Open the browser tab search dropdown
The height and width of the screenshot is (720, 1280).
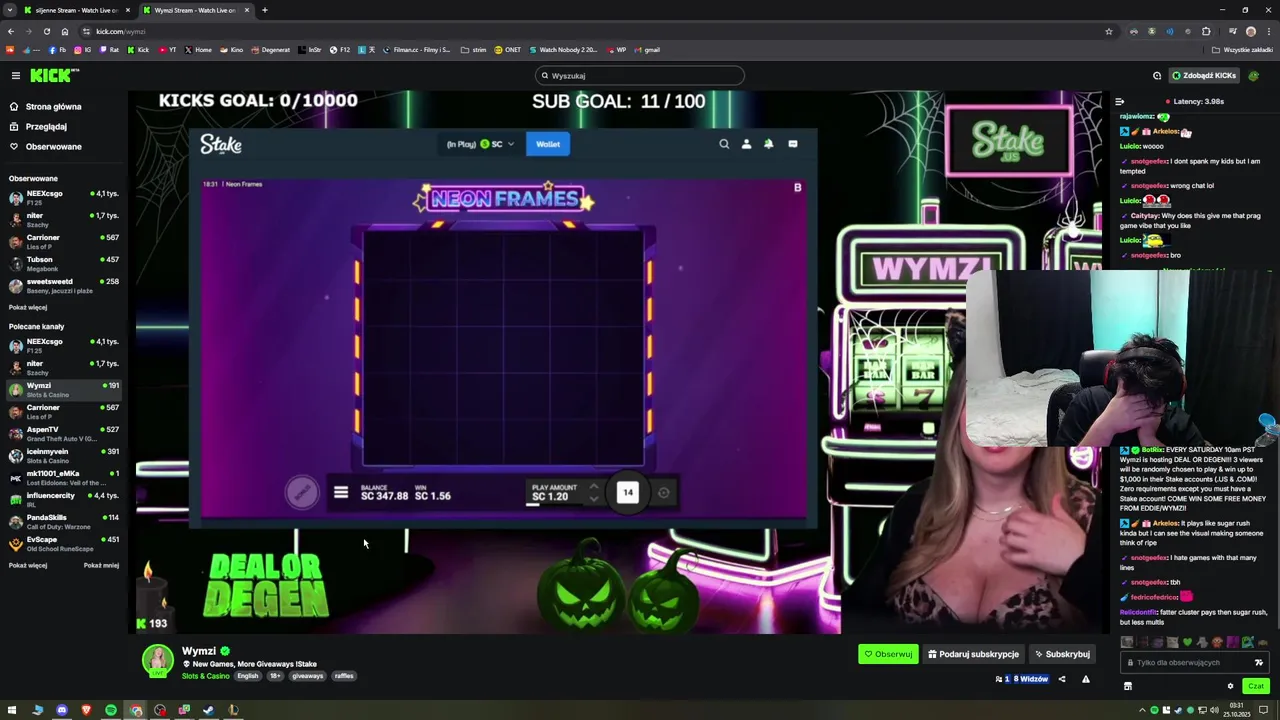[9, 10]
